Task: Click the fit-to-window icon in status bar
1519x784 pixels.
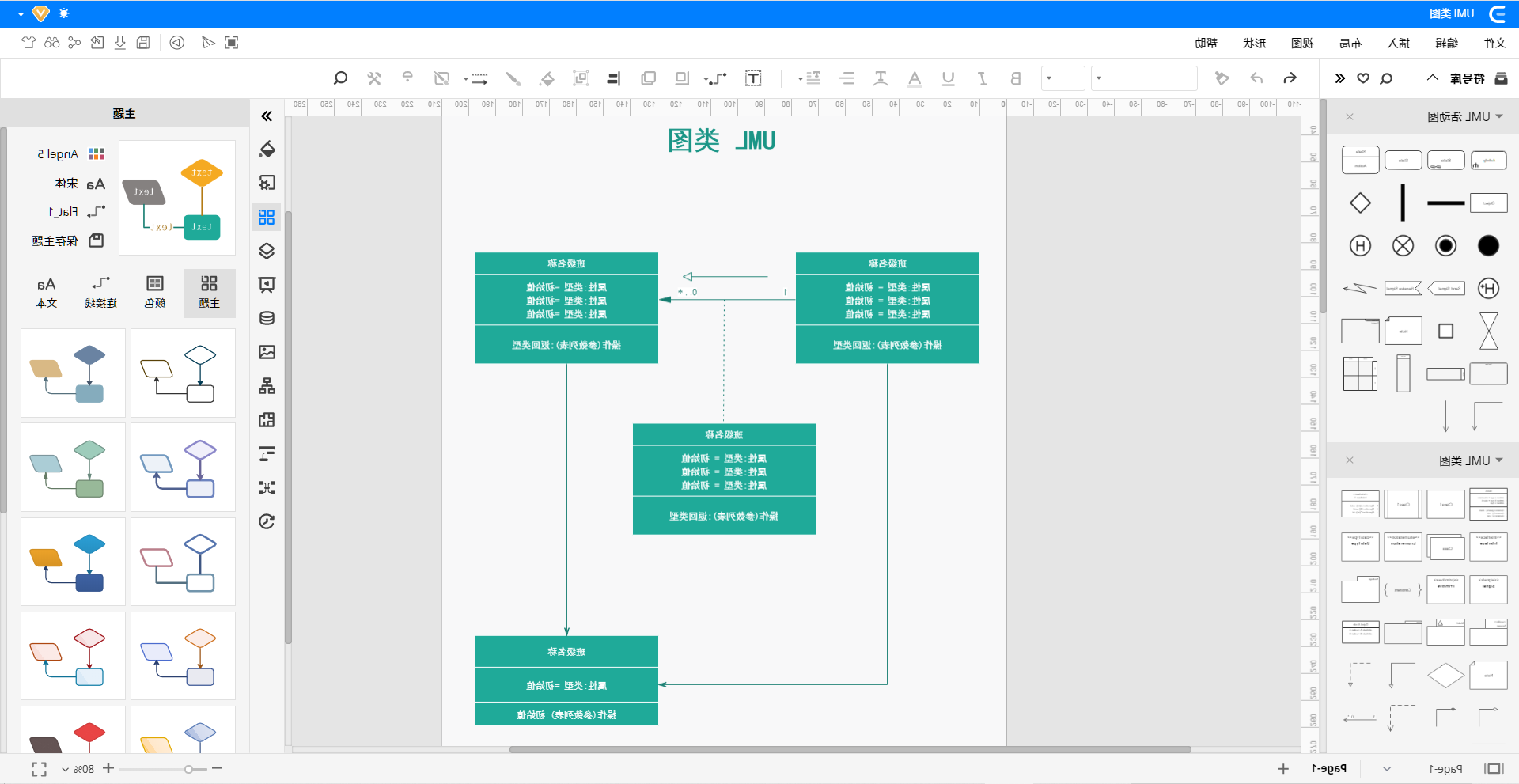Action: 39,768
